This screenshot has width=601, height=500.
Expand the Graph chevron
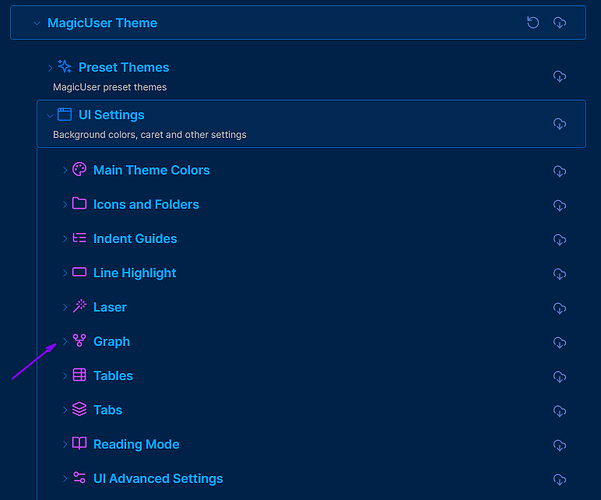[x=65, y=341]
